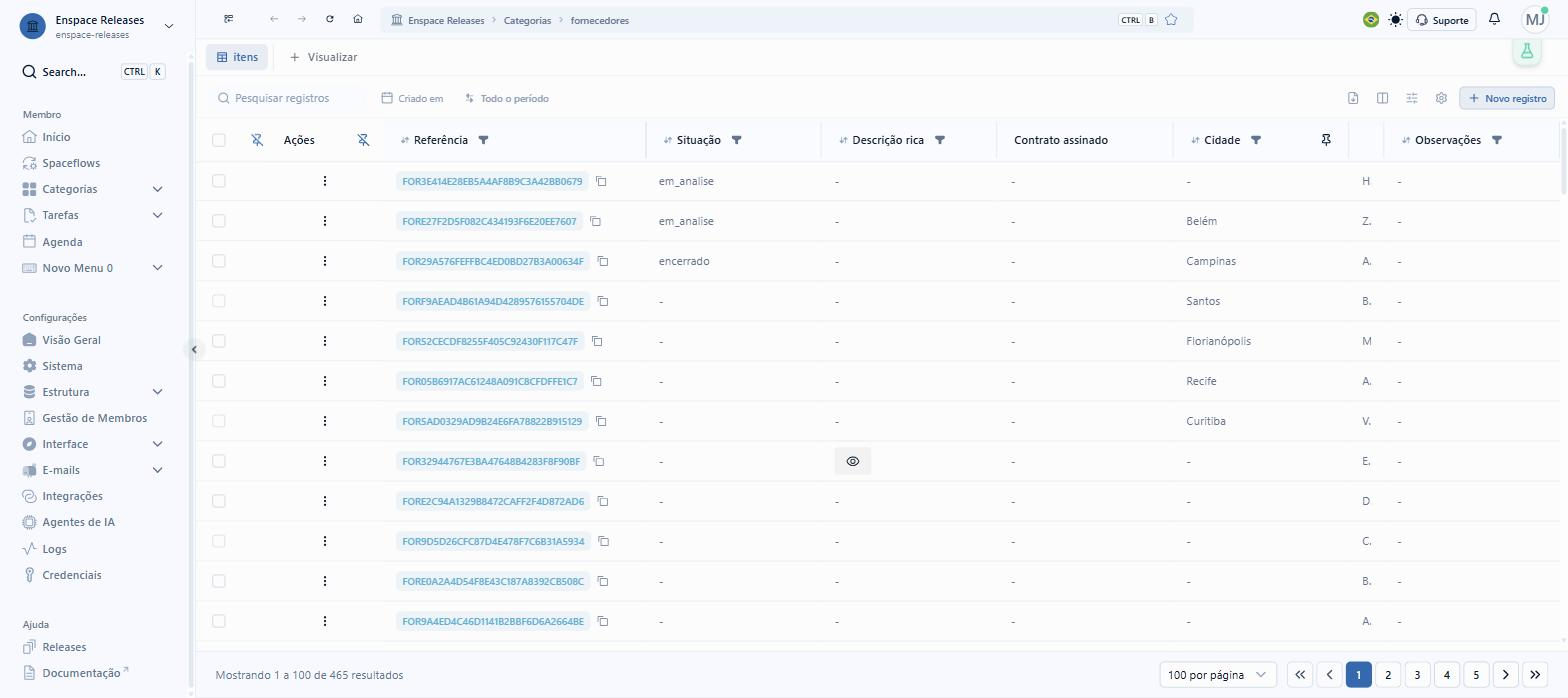The width and height of the screenshot is (1568, 698).
Task: Check the row with city Campinas
Action: coord(219,261)
